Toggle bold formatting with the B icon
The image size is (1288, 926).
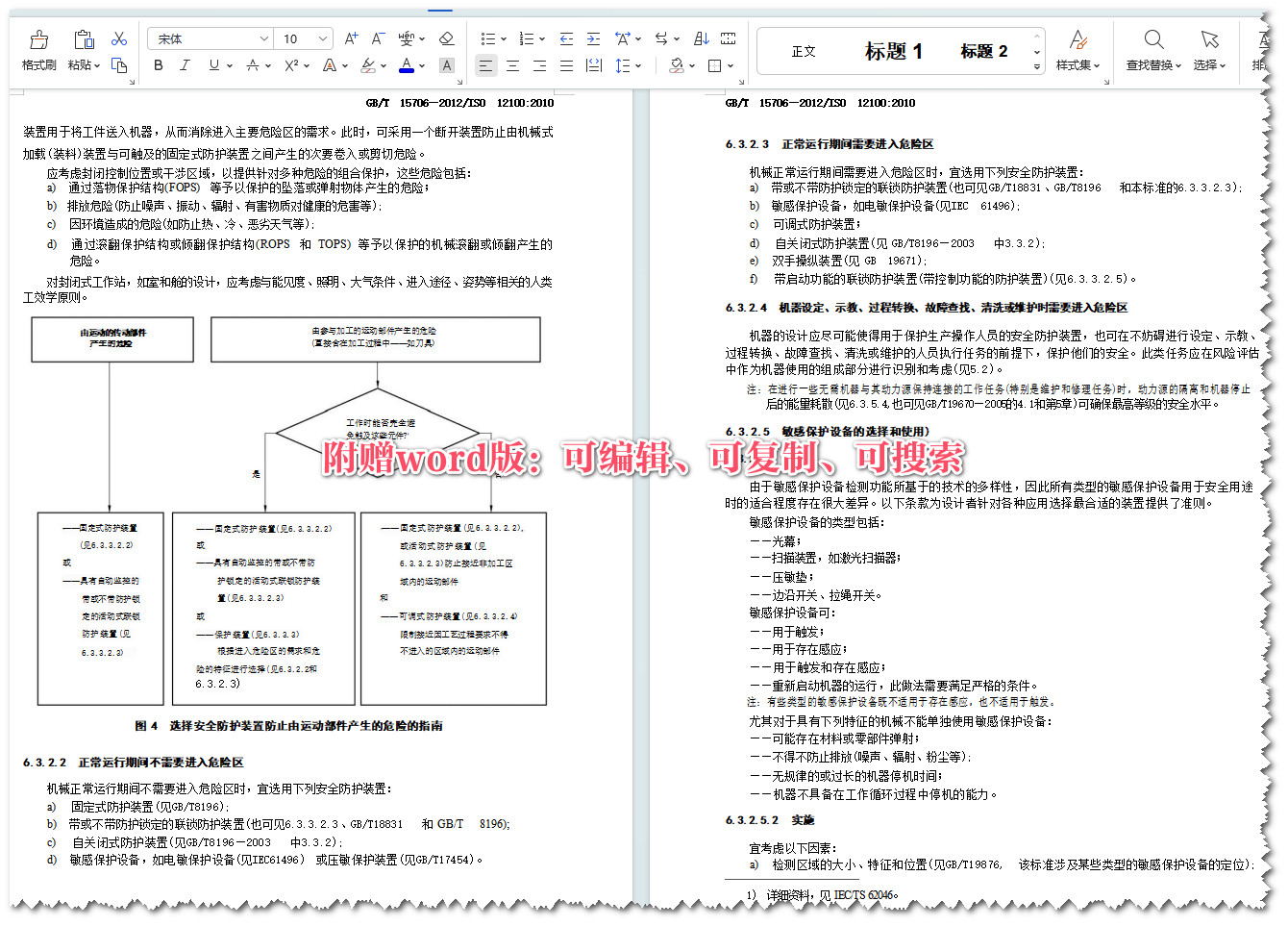(x=158, y=65)
